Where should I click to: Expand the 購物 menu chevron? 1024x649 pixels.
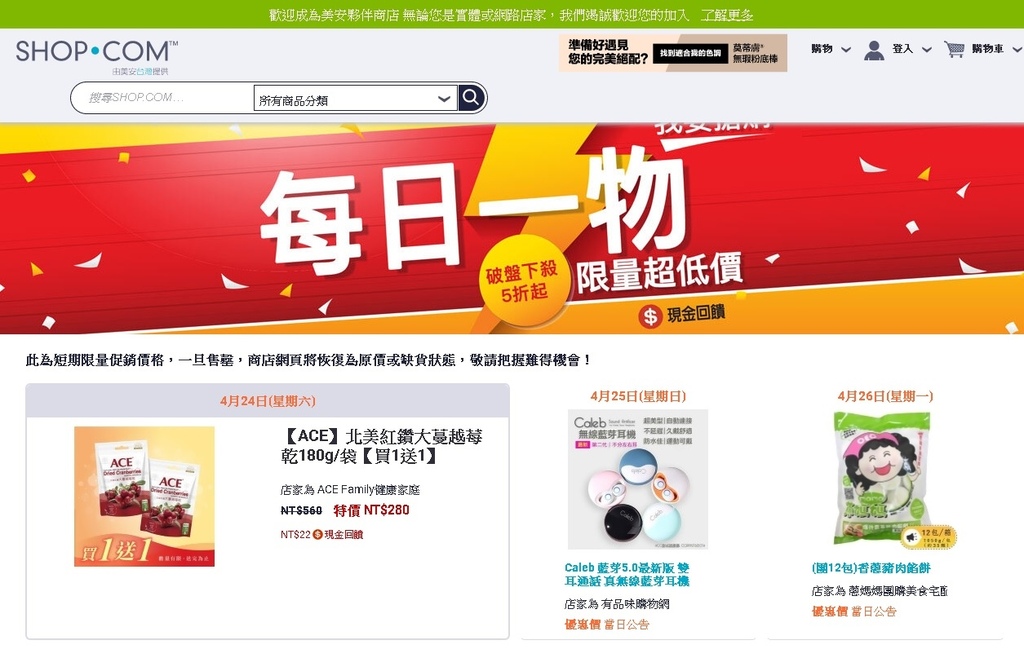click(x=846, y=50)
